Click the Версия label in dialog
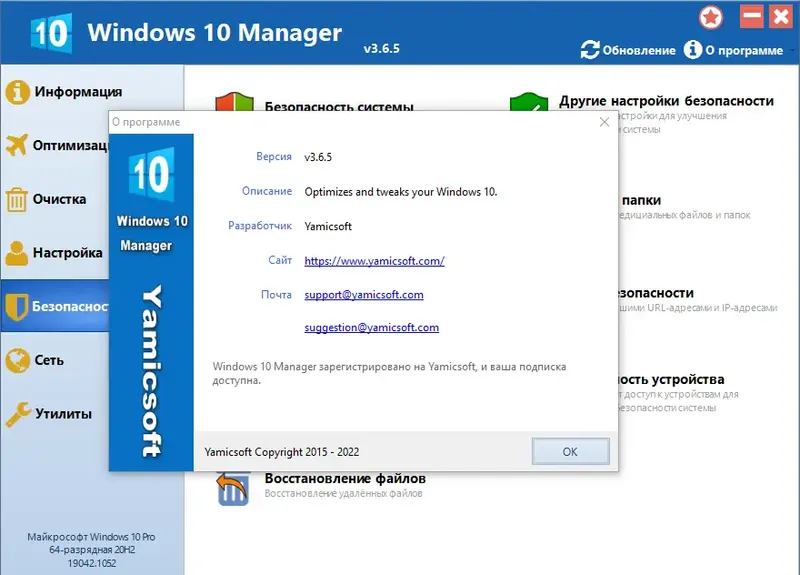Viewport: 800px width, 575px height. (x=274, y=157)
